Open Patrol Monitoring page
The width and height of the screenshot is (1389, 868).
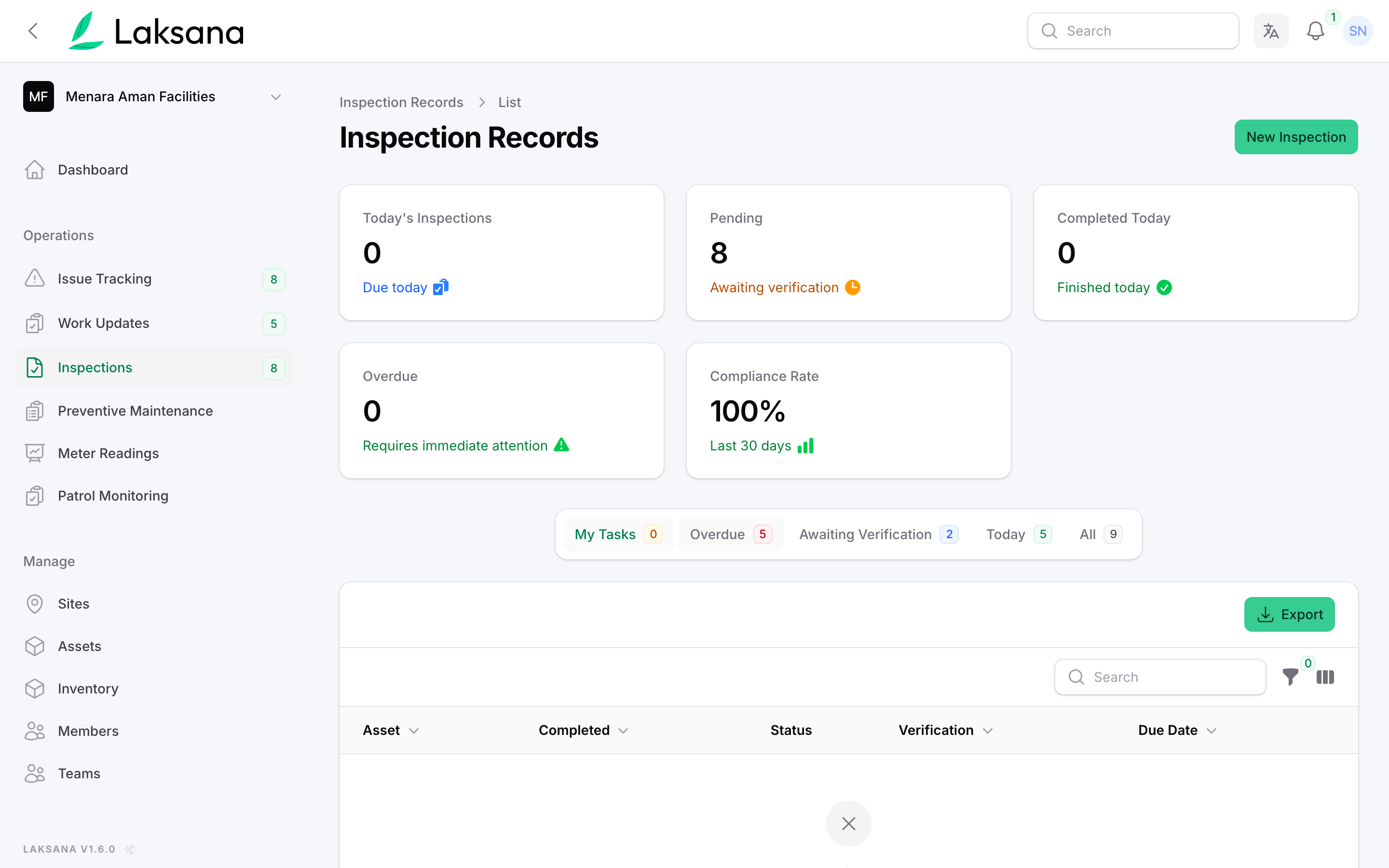pos(154,495)
